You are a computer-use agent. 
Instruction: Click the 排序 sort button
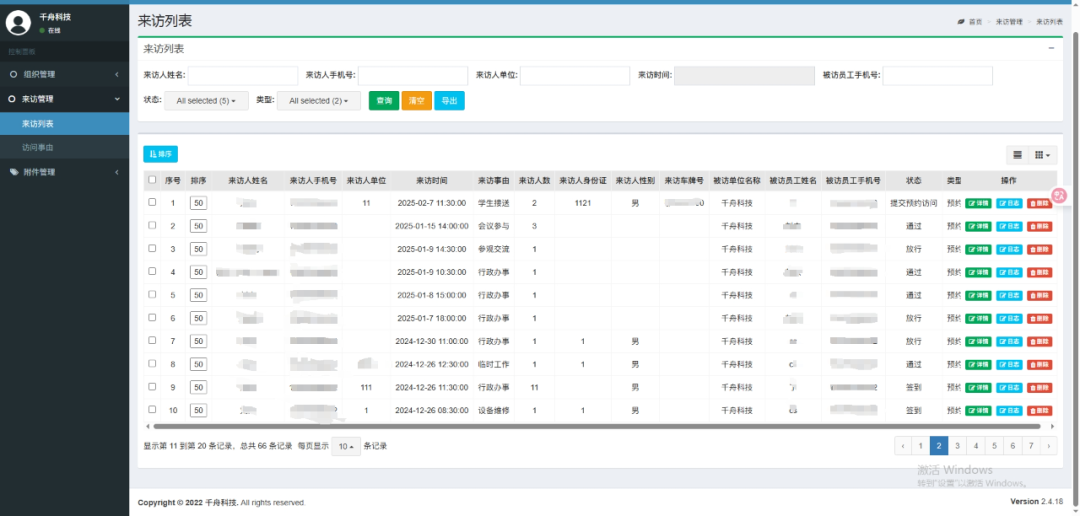pyautogui.click(x=160, y=154)
